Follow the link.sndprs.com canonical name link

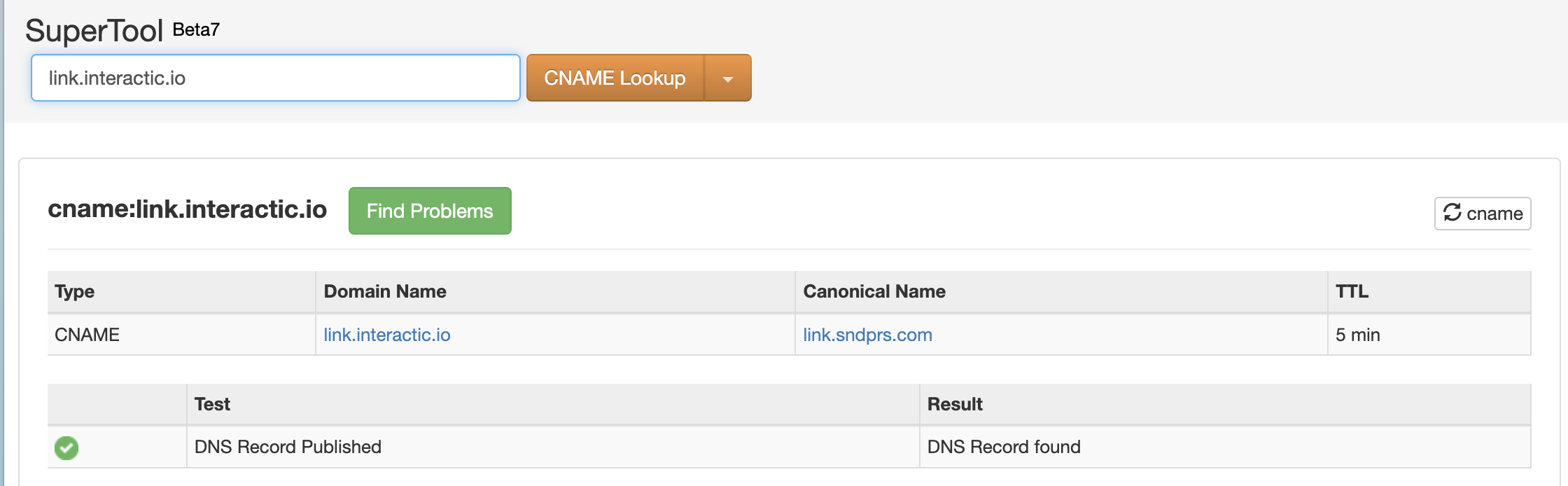click(x=867, y=335)
